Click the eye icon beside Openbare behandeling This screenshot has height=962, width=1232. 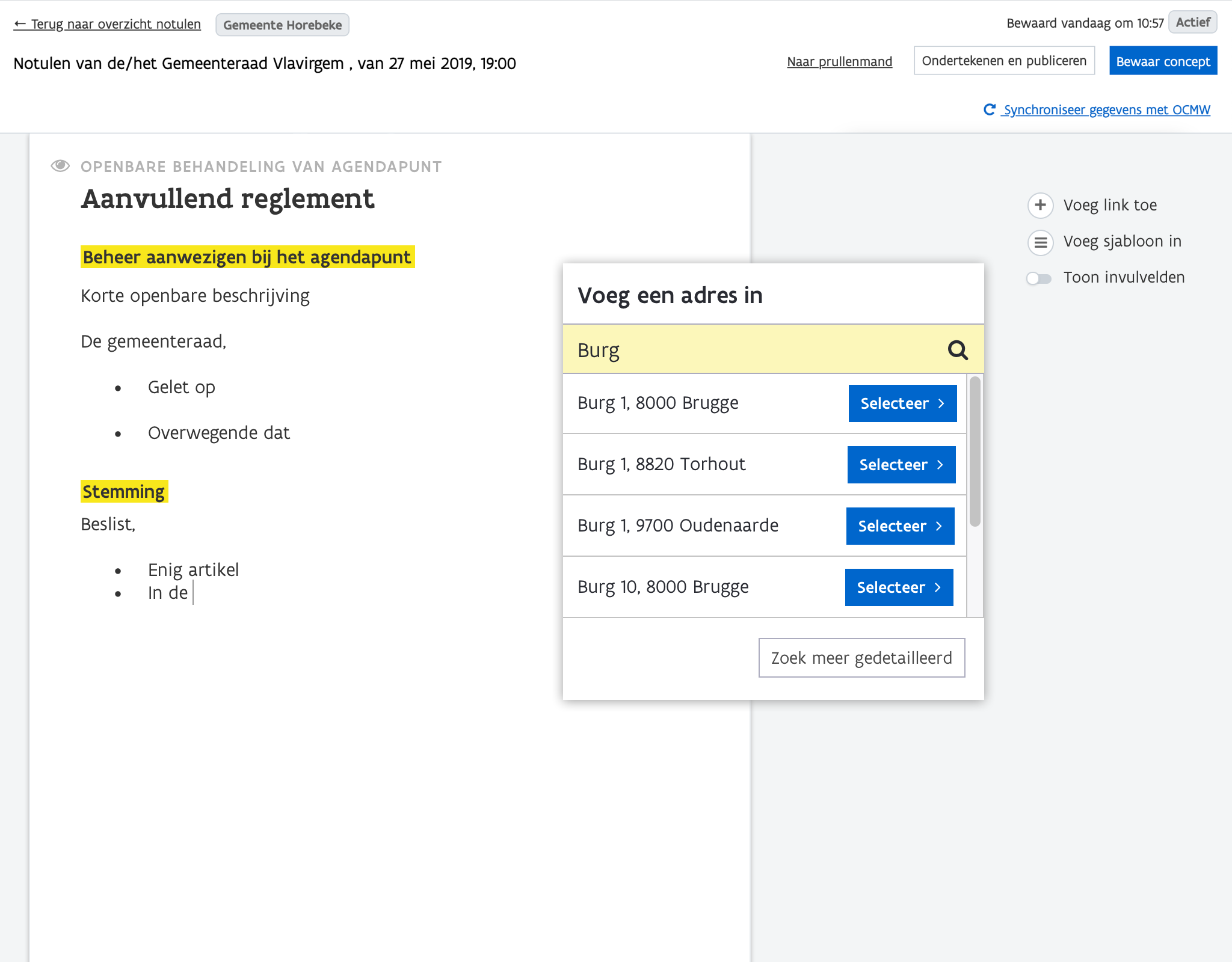pos(60,166)
